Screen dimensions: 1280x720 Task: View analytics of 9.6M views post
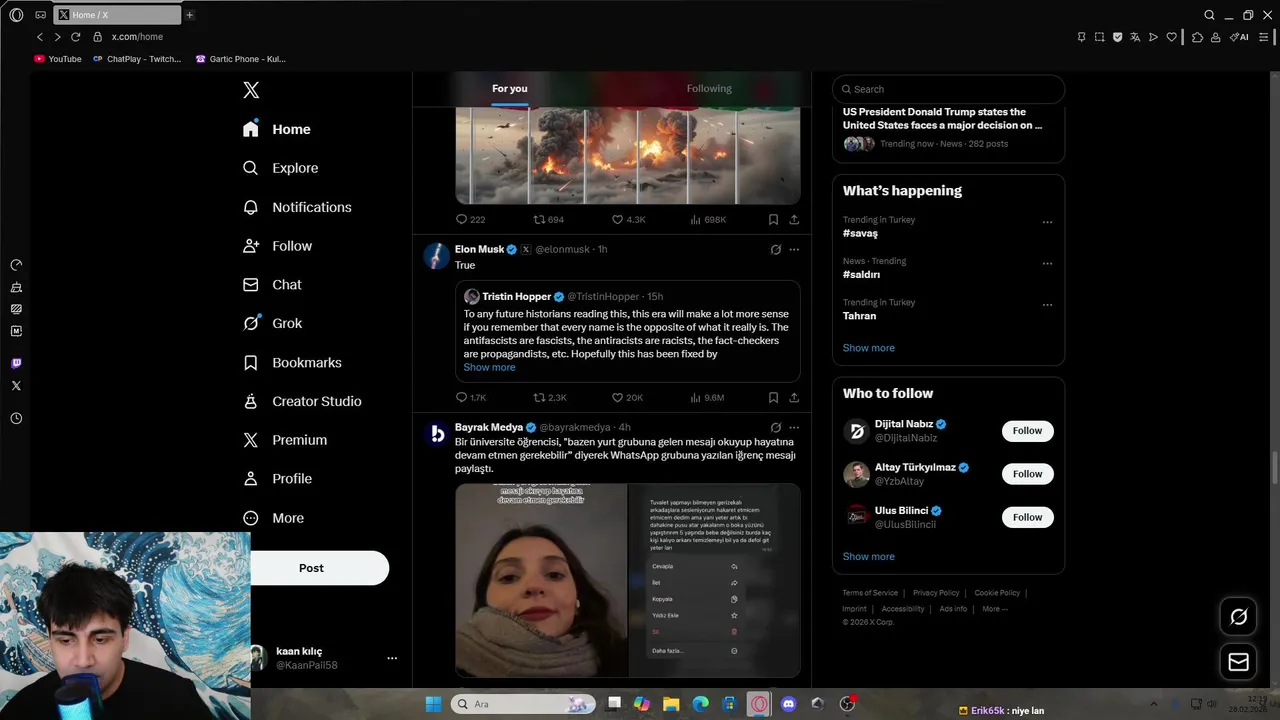[707, 397]
